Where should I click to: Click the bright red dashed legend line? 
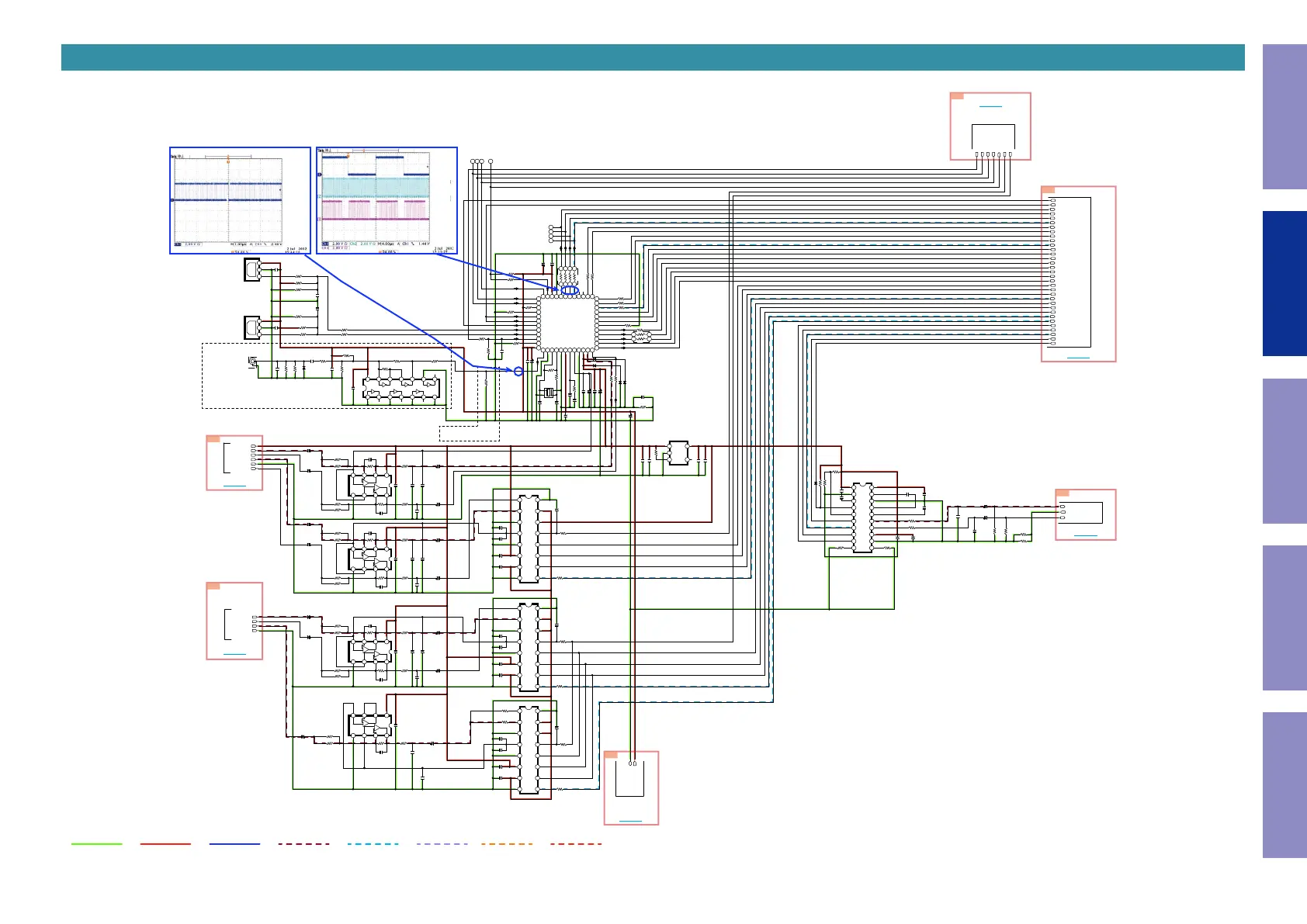pos(576,844)
